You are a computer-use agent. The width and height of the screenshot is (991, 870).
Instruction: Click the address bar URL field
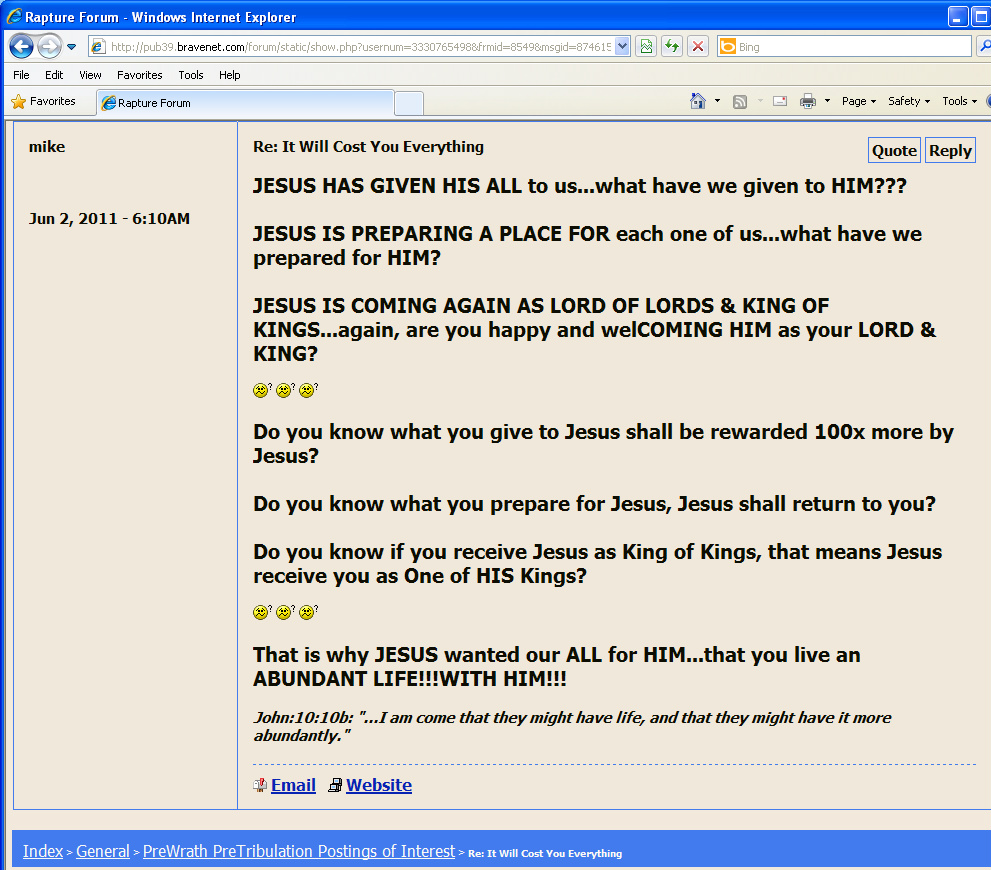(361, 47)
